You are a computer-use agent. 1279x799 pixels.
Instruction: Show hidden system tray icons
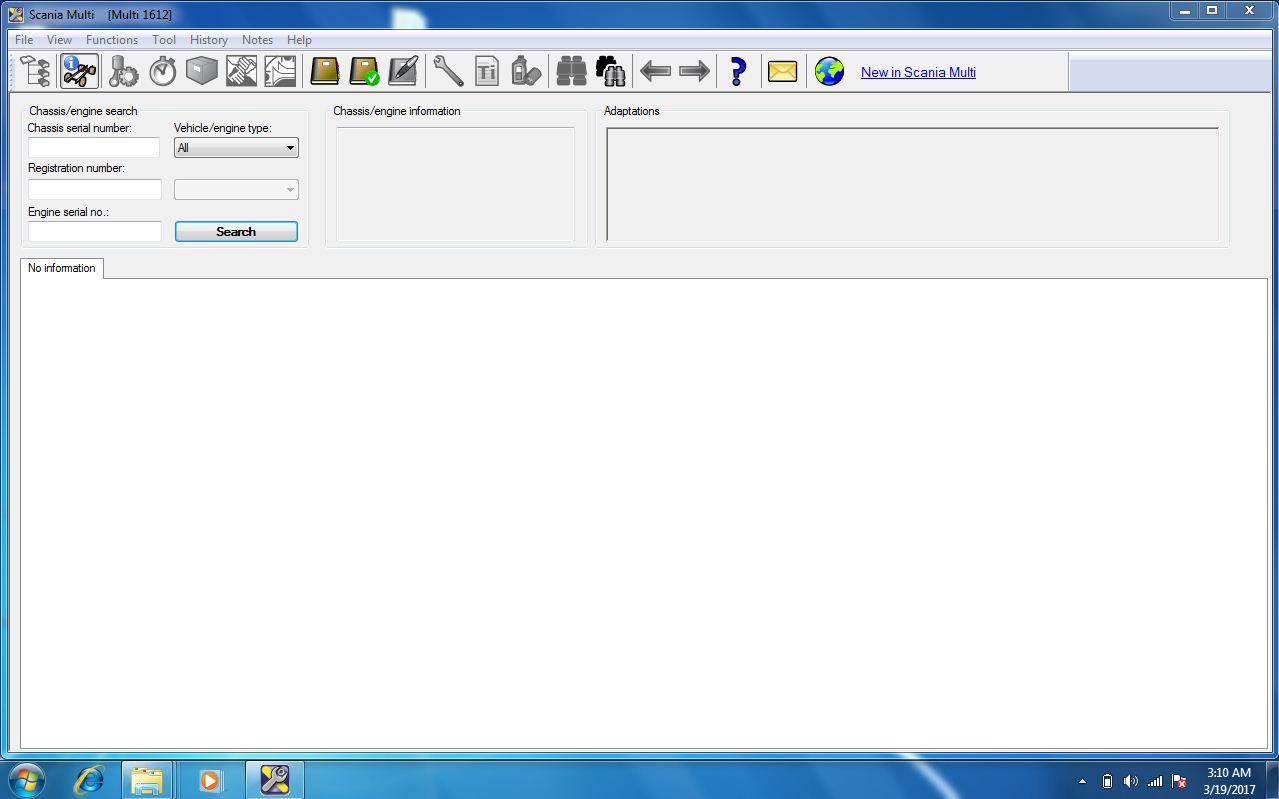1083,781
